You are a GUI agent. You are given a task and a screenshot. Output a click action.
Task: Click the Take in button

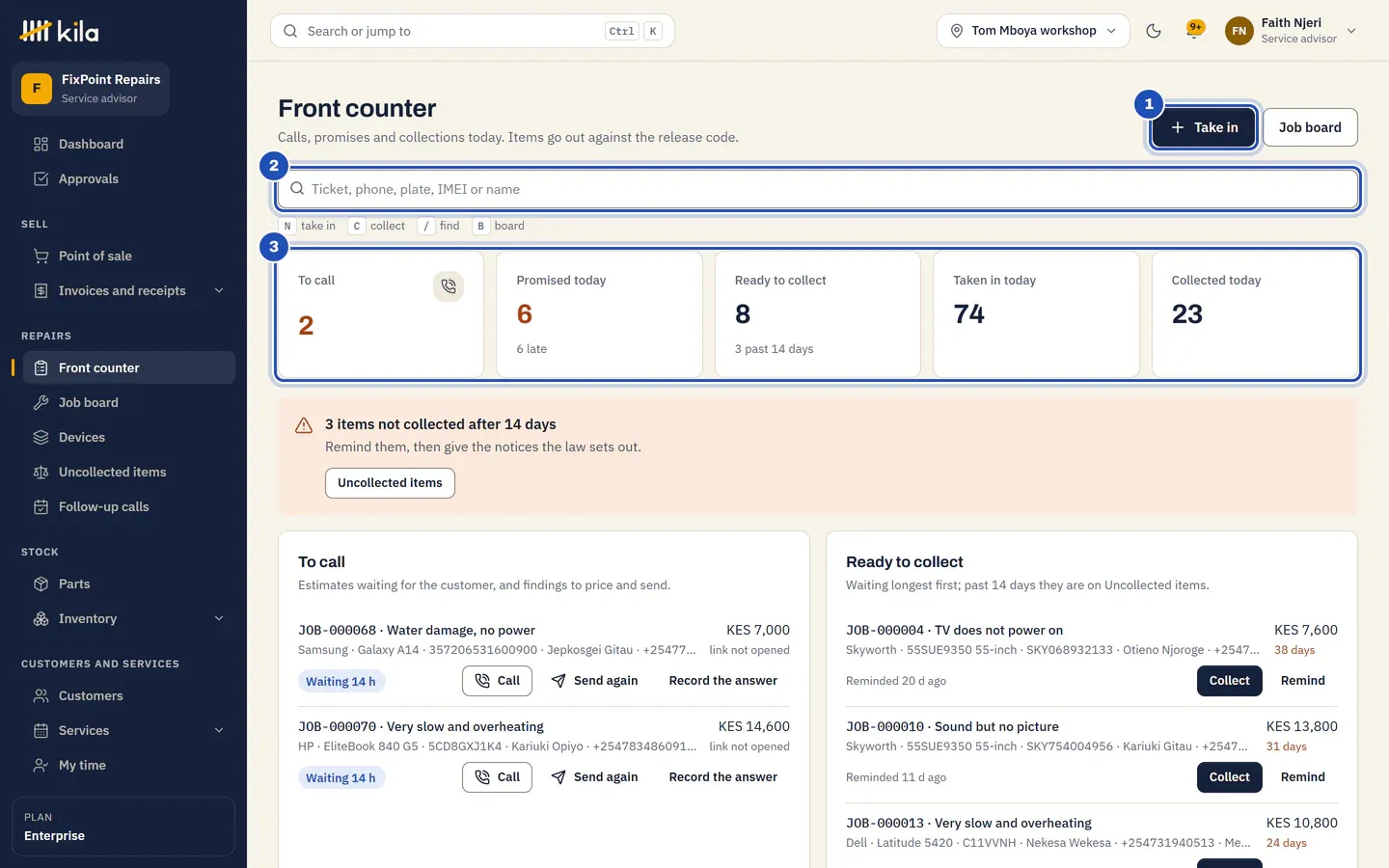click(1204, 127)
